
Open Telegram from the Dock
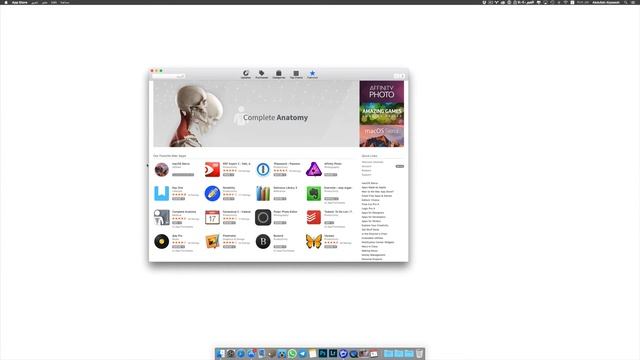point(302,353)
